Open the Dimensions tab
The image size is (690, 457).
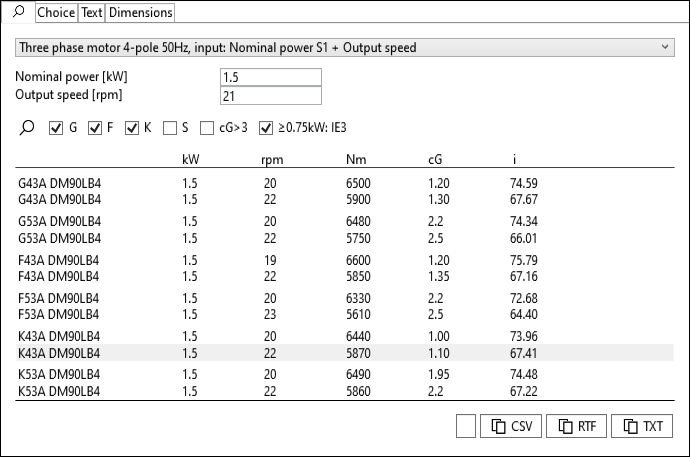coord(140,13)
